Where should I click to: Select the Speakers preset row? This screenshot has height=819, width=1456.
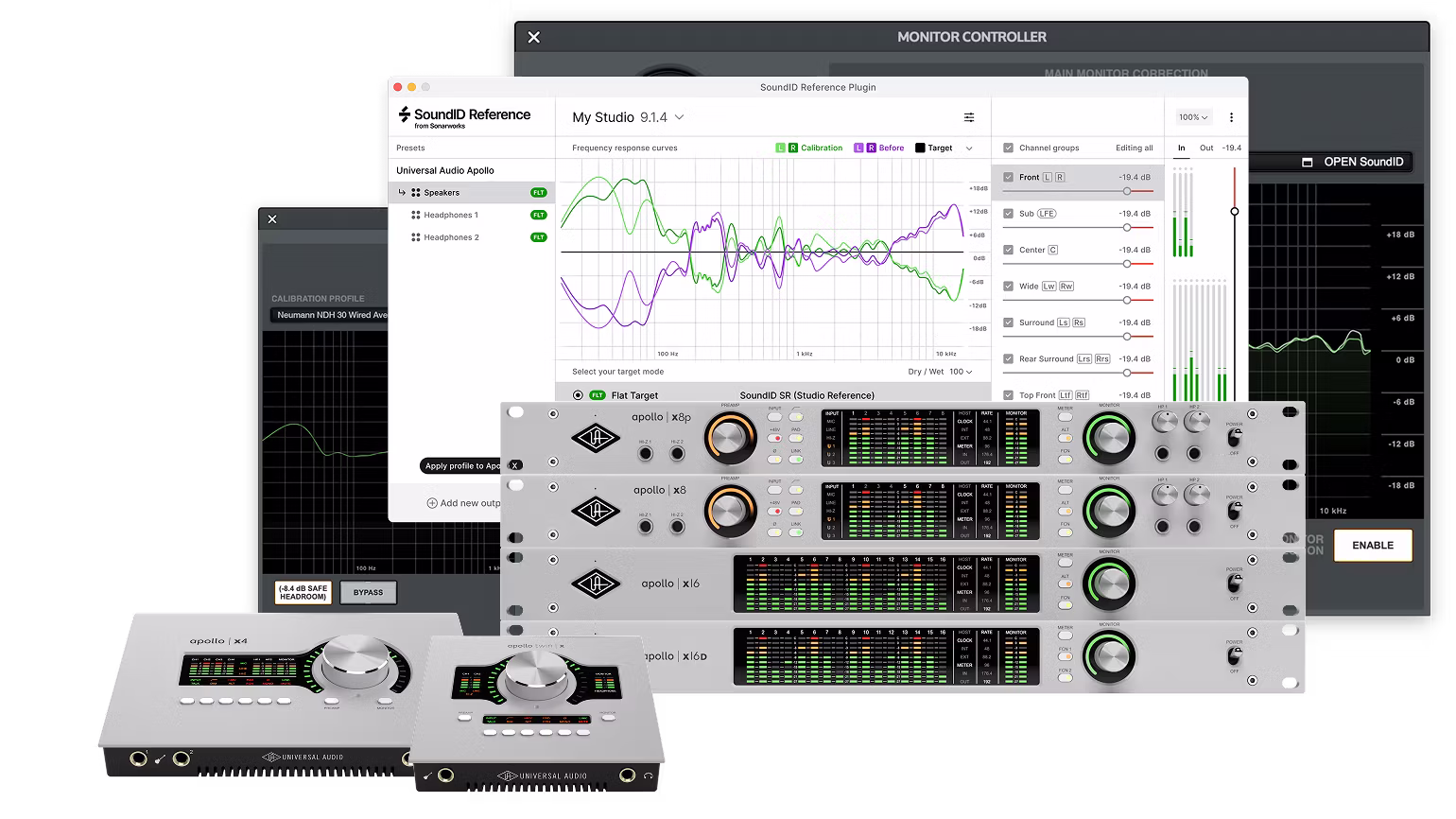[x=472, y=192]
